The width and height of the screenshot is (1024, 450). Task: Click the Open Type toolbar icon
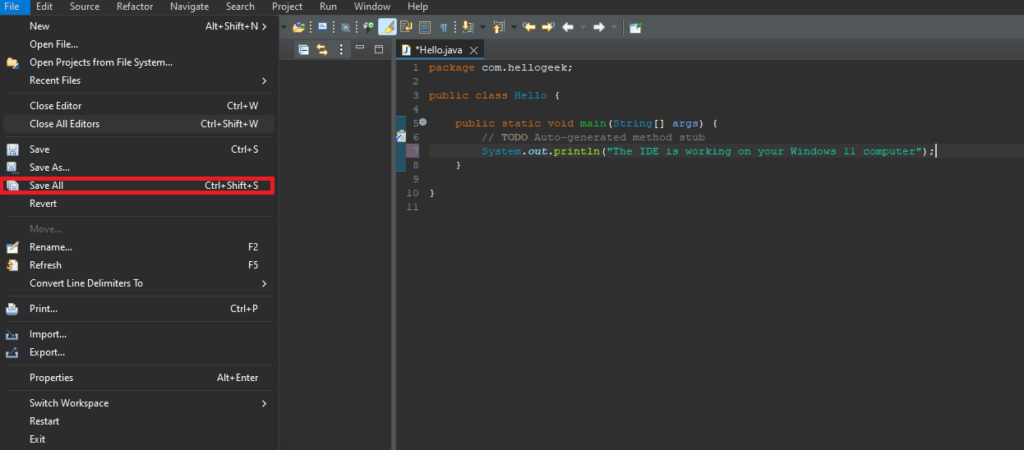click(298, 27)
